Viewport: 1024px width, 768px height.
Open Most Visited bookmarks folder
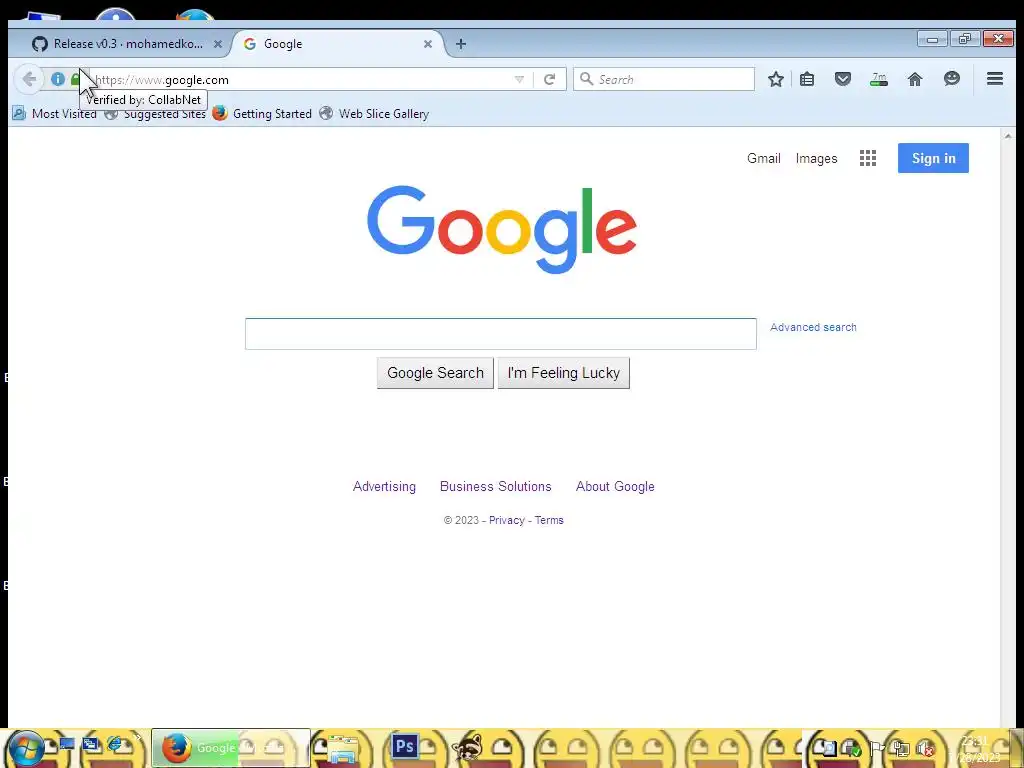coord(55,114)
